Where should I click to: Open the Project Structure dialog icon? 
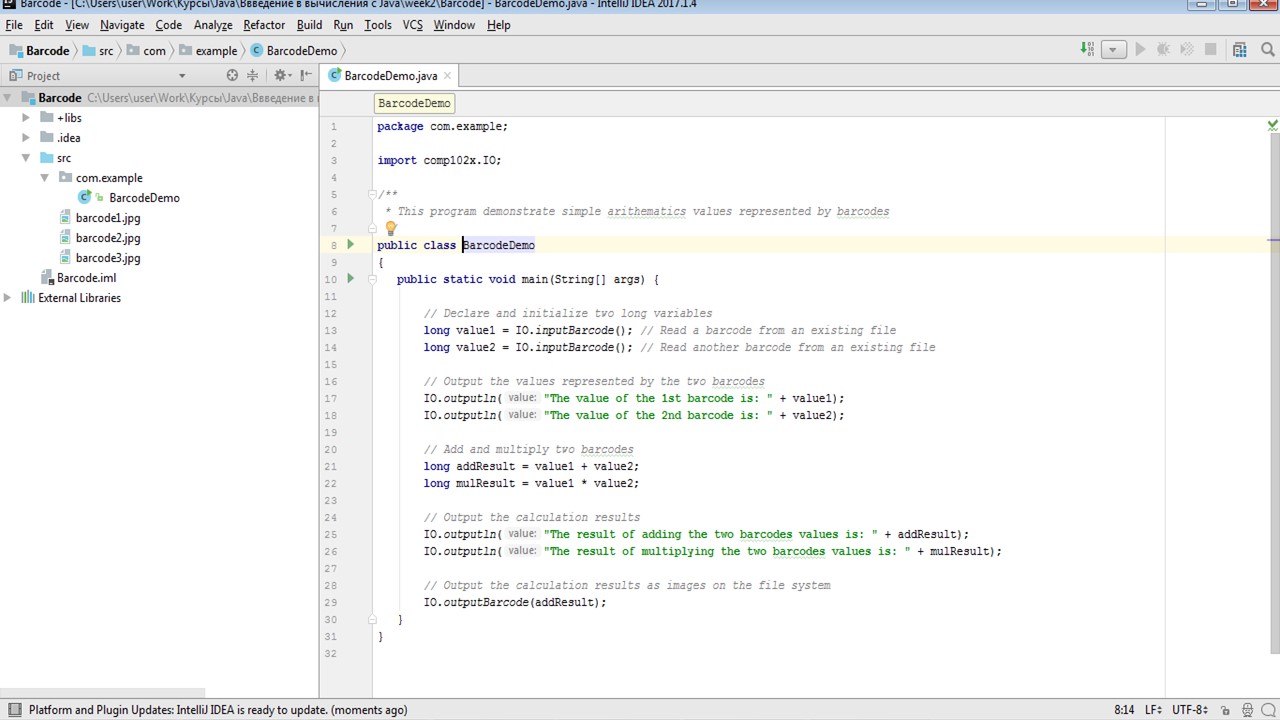coord(1240,50)
